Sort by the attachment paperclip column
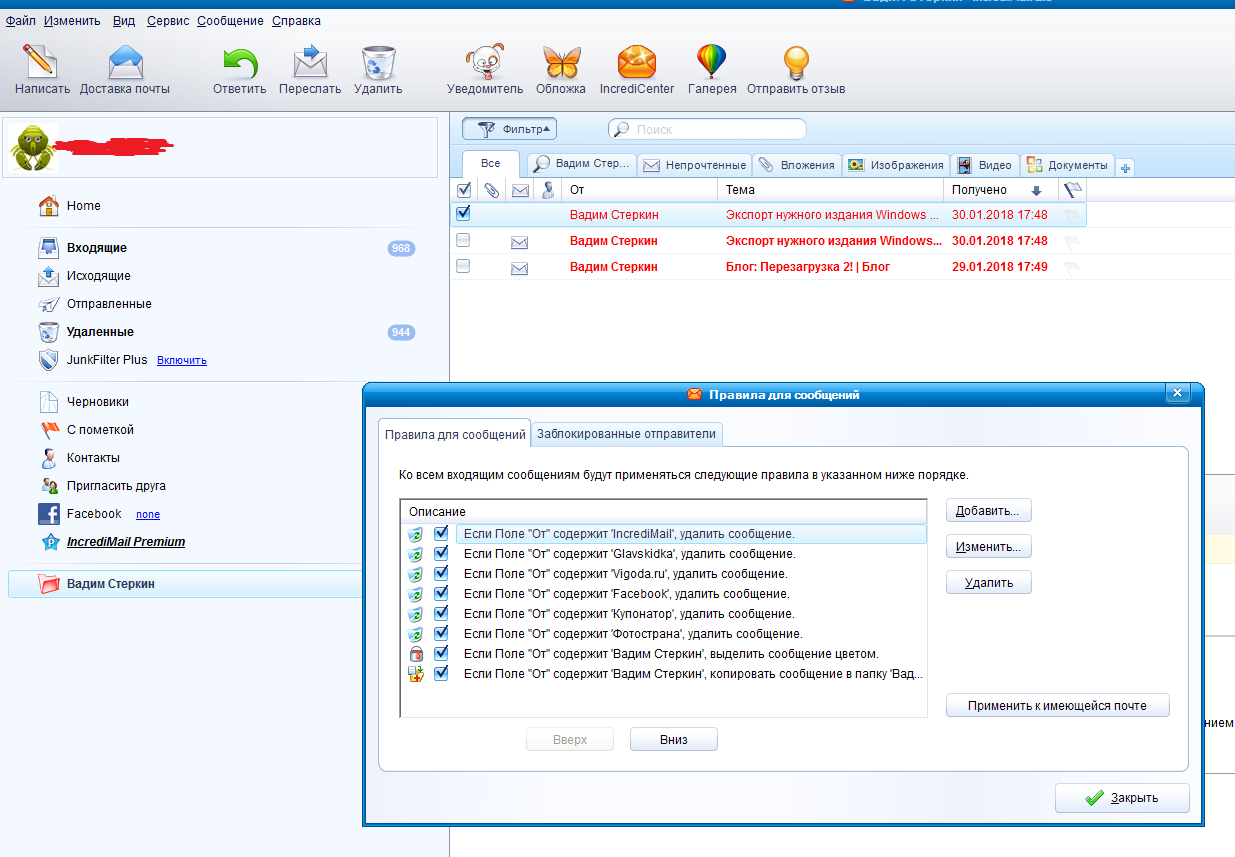1235x857 pixels. click(x=491, y=190)
